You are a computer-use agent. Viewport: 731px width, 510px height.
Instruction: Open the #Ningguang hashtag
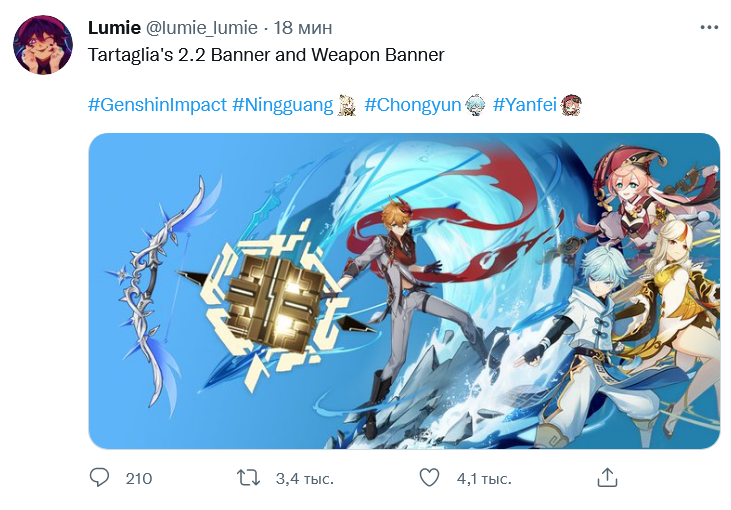click(283, 104)
